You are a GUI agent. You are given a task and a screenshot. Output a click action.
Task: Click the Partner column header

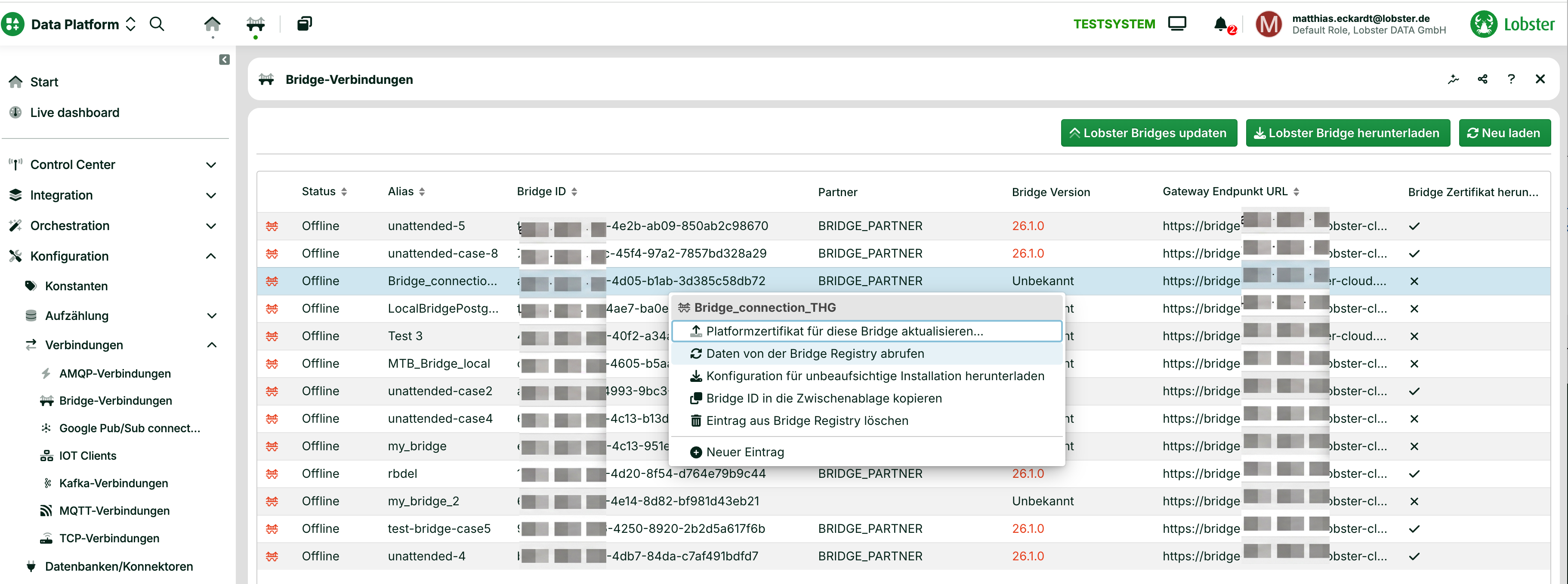[837, 192]
